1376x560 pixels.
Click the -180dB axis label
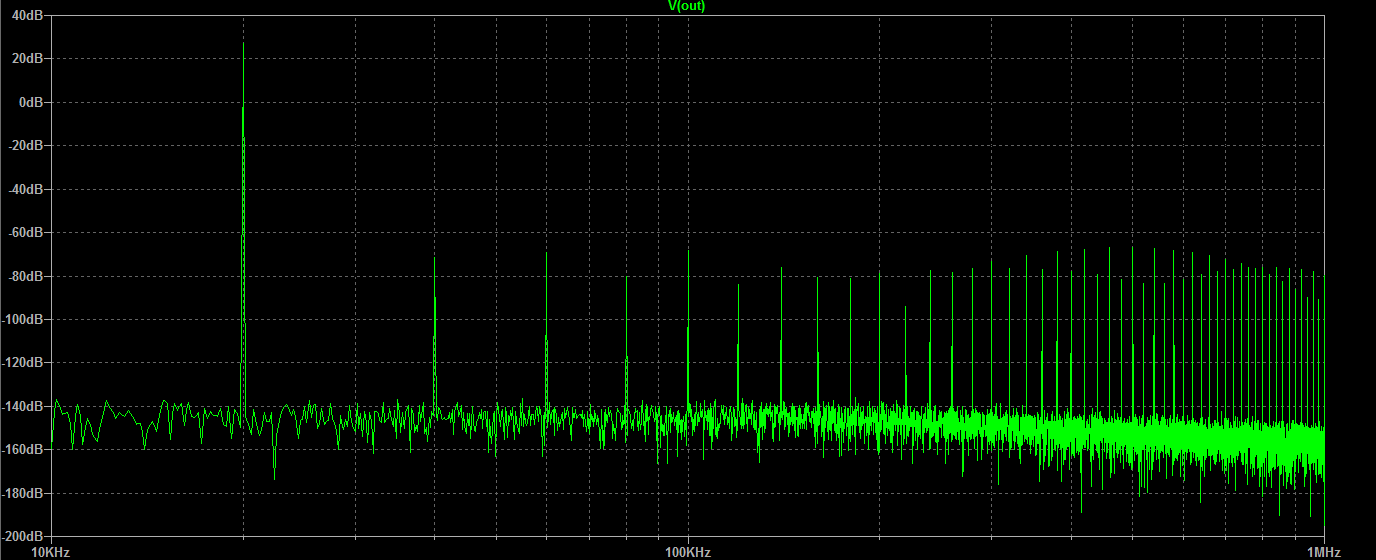[24, 493]
